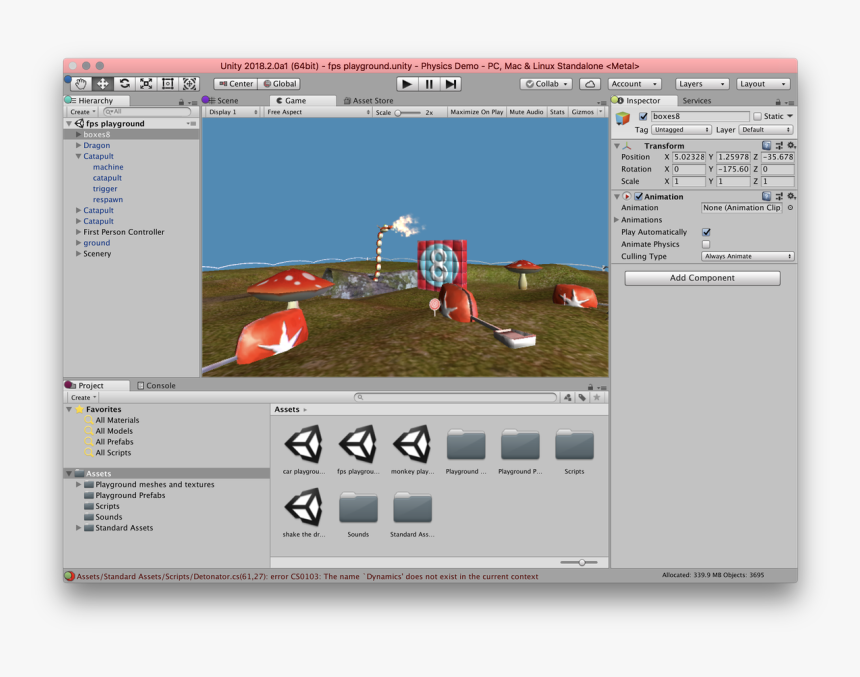This screenshot has height=677, width=860.
Task: Open Culling Type dropdown
Action: pyautogui.click(x=748, y=256)
